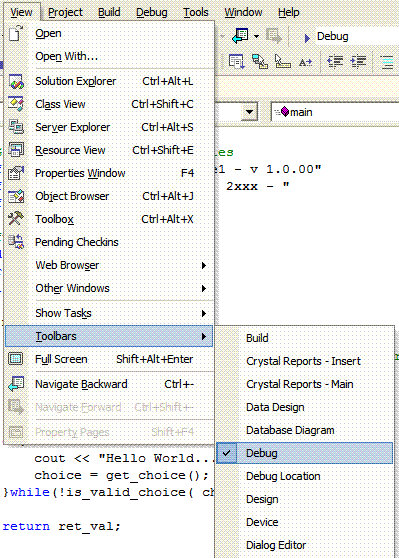
Task: Enable the Dialog Editor toolbar
Action: (x=304, y=545)
